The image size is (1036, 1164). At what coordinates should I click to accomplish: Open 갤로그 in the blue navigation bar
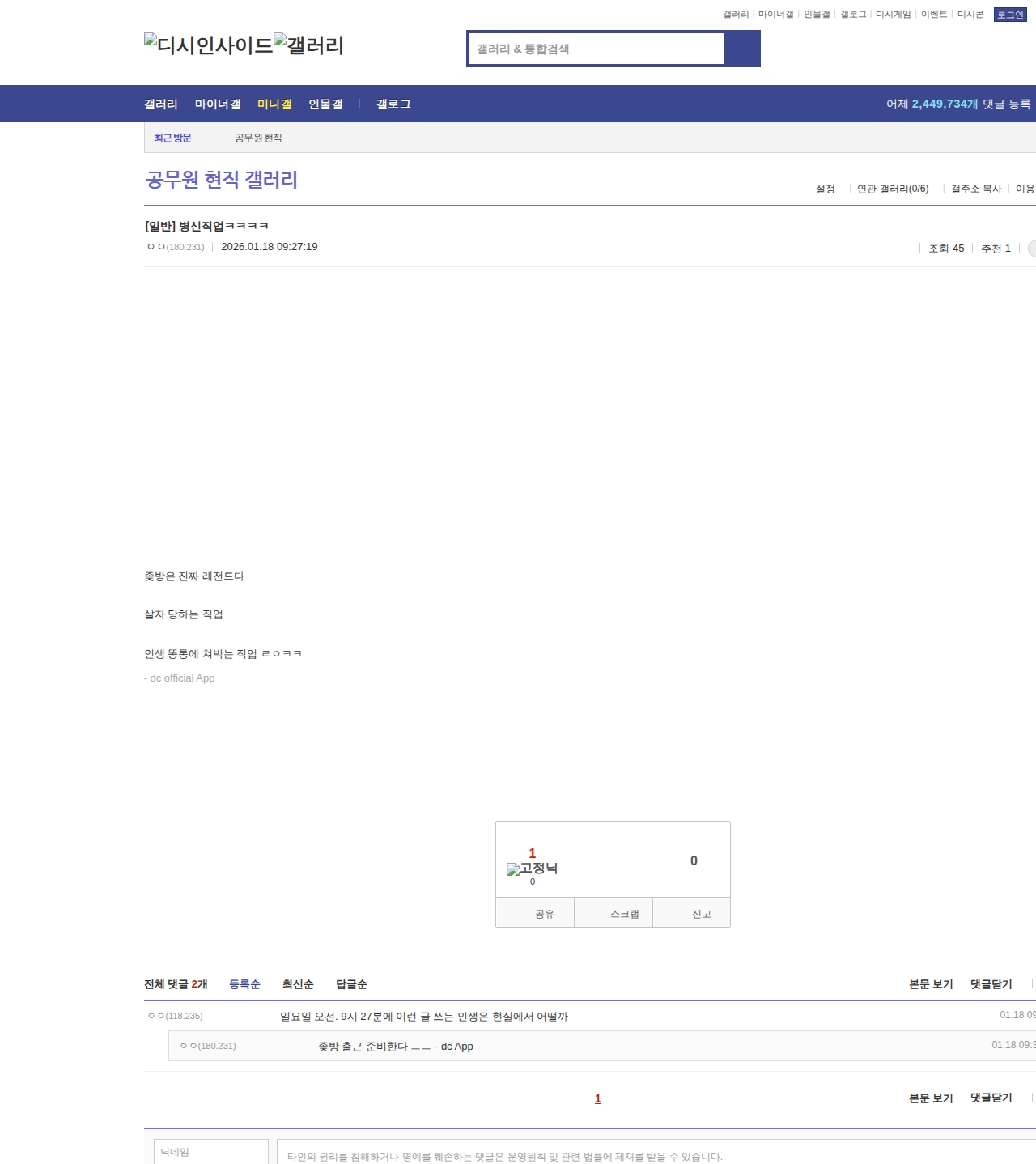[393, 104]
